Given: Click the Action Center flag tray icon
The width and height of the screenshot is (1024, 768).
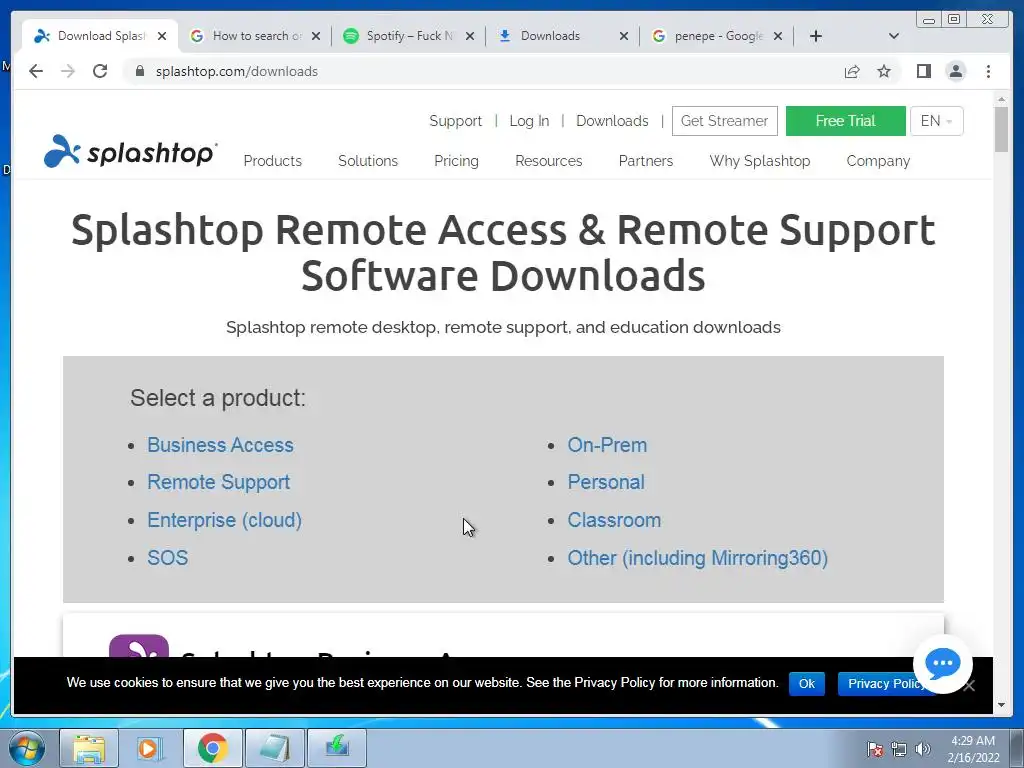Looking at the screenshot, I should pos(875,749).
